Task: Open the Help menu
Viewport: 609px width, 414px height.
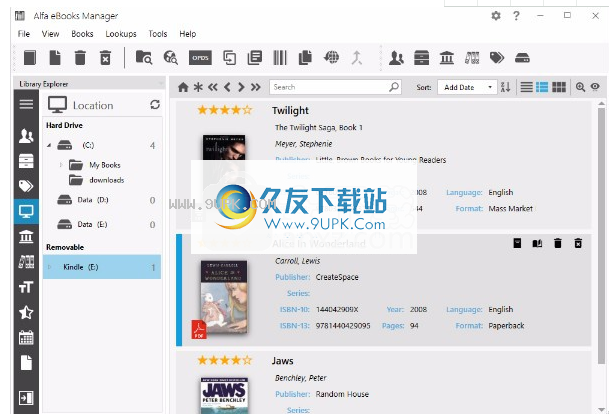Action: (x=188, y=34)
